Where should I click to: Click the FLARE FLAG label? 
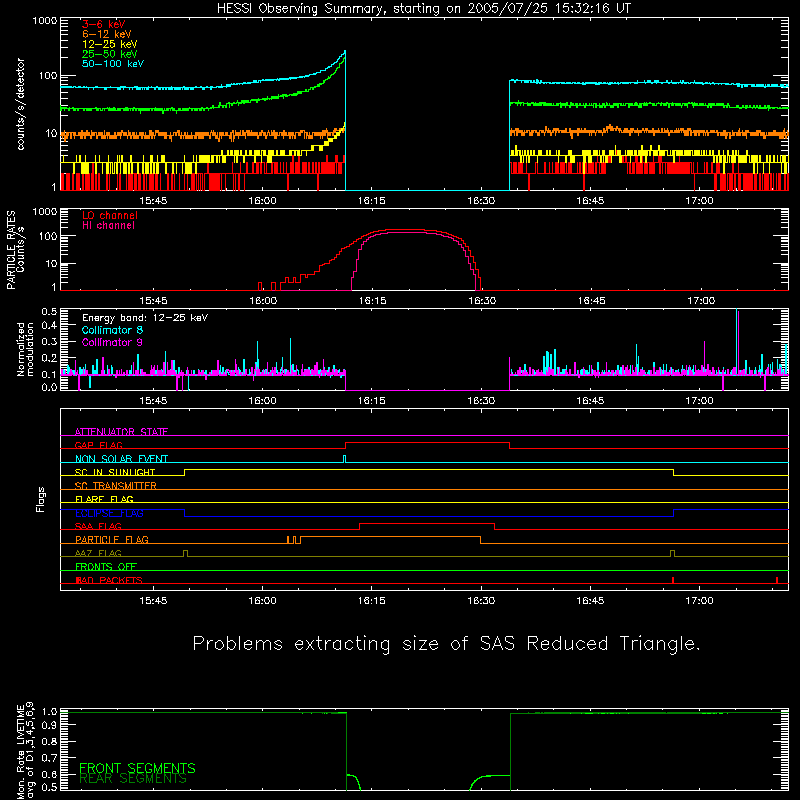[x=104, y=499]
